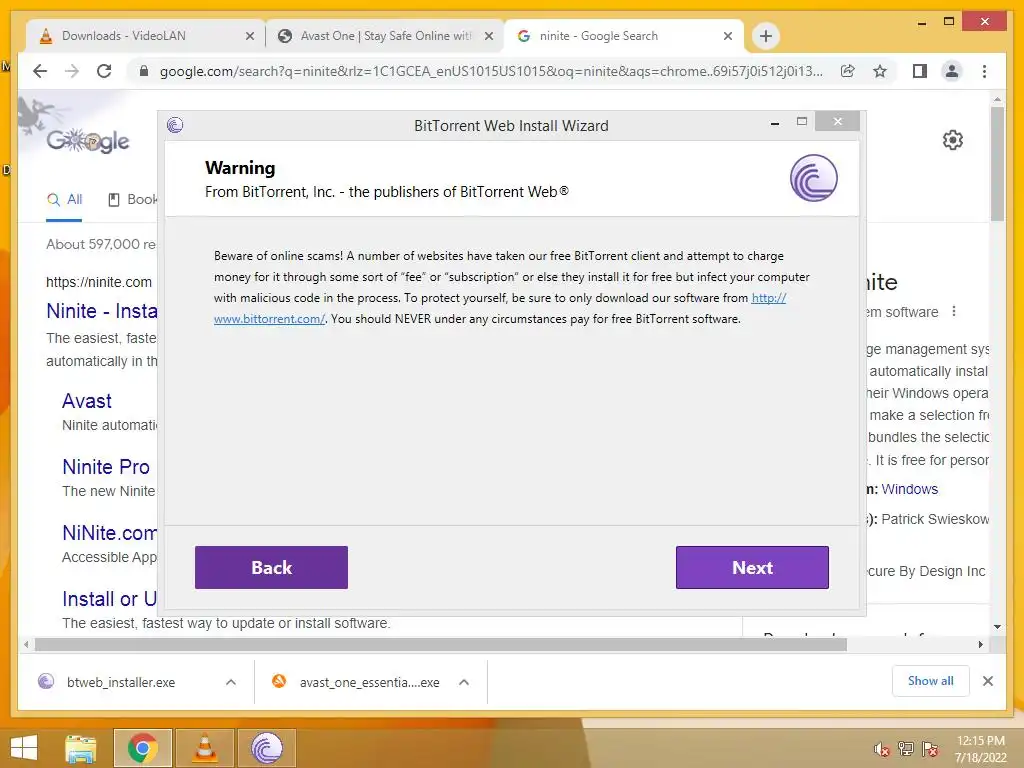Viewport: 1024px width, 768px height.
Task: Open the Windows Start button
Action: tap(24, 747)
